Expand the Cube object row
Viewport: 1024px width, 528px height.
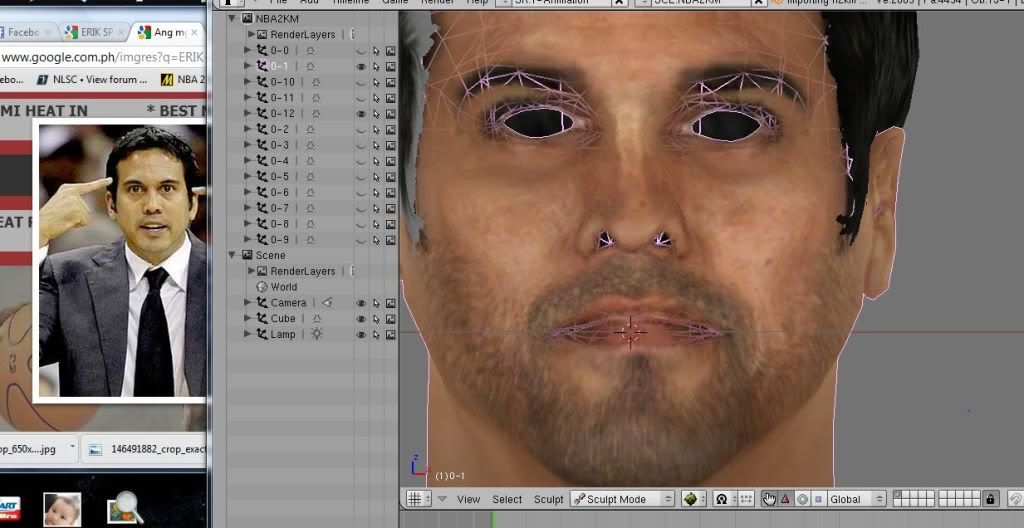pos(248,318)
